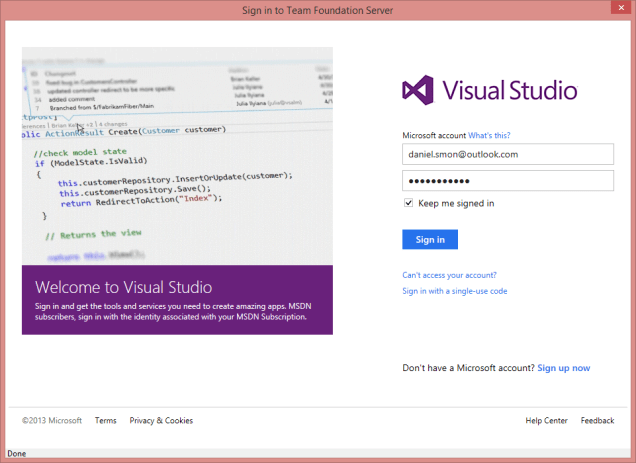Click the code editor preview image
The width and height of the screenshot is (636, 463).
177,160
